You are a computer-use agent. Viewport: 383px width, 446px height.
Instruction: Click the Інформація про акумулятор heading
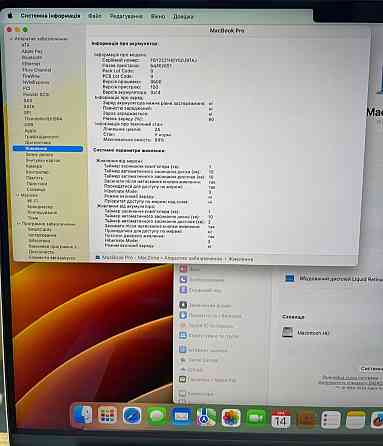tap(125, 44)
